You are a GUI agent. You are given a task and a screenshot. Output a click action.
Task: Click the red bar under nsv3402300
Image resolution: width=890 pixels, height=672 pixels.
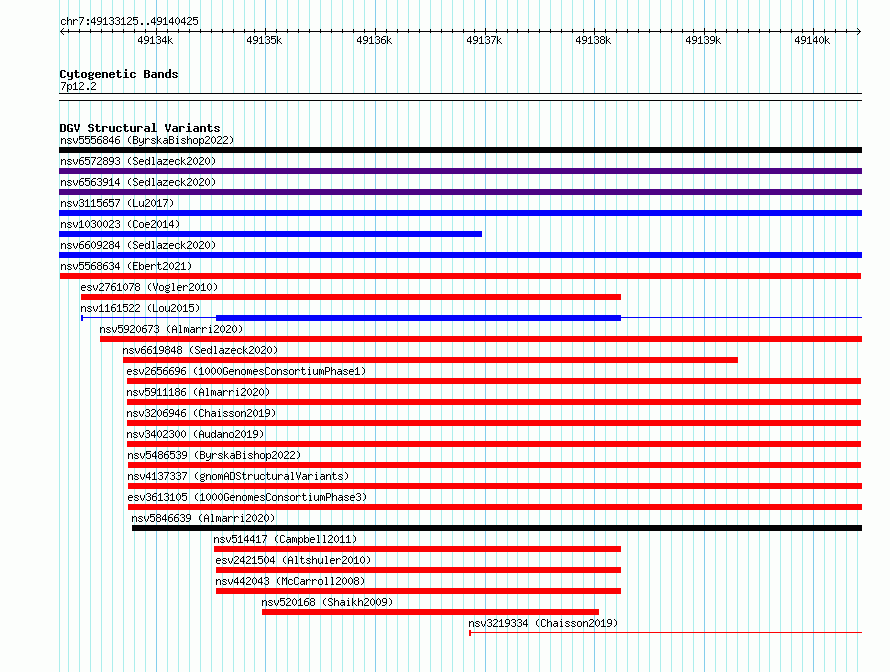(x=494, y=444)
